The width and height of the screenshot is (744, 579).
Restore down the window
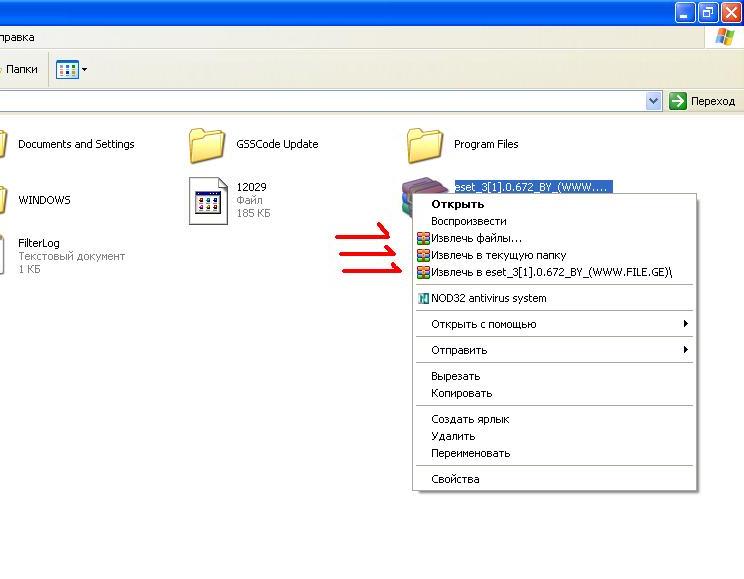pyautogui.click(x=707, y=13)
